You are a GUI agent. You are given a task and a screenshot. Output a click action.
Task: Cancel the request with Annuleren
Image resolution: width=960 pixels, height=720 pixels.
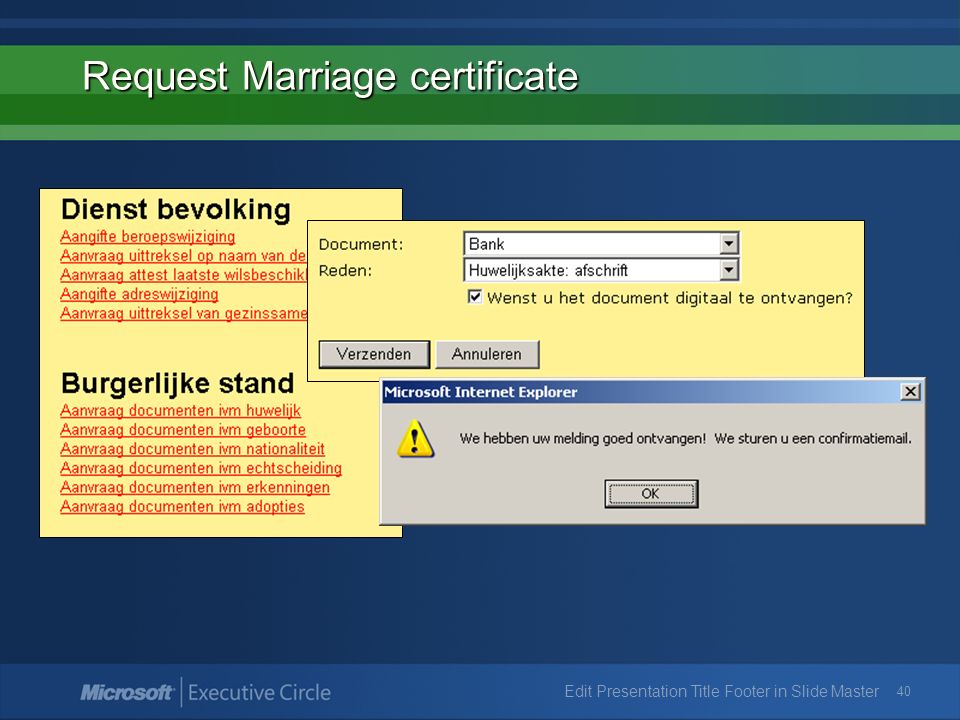[x=487, y=354]
